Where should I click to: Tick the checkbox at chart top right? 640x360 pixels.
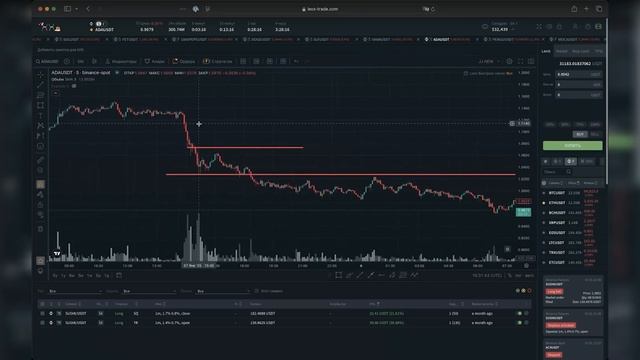(465, 73)
